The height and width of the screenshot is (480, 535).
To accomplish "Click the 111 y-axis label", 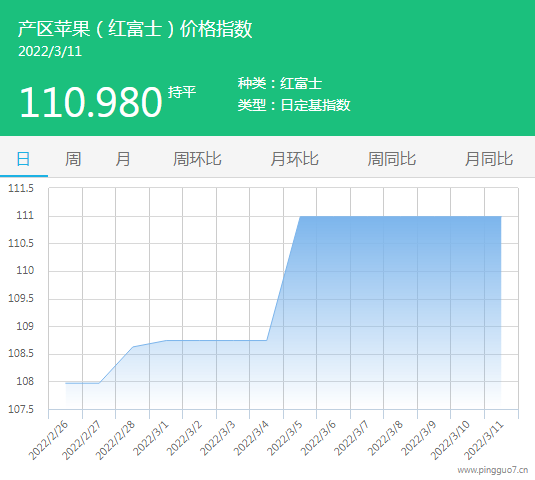I will 25,216.
